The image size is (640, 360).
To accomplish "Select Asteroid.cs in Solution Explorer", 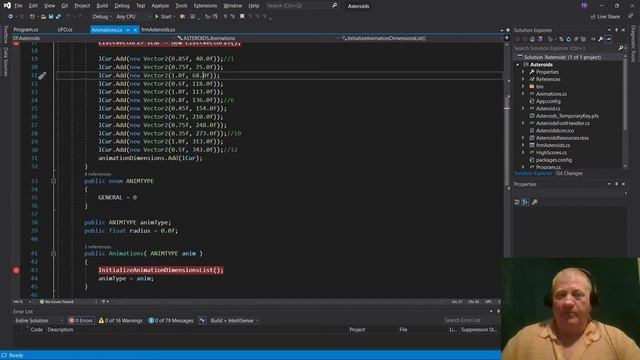I will [x=548, y=109].
